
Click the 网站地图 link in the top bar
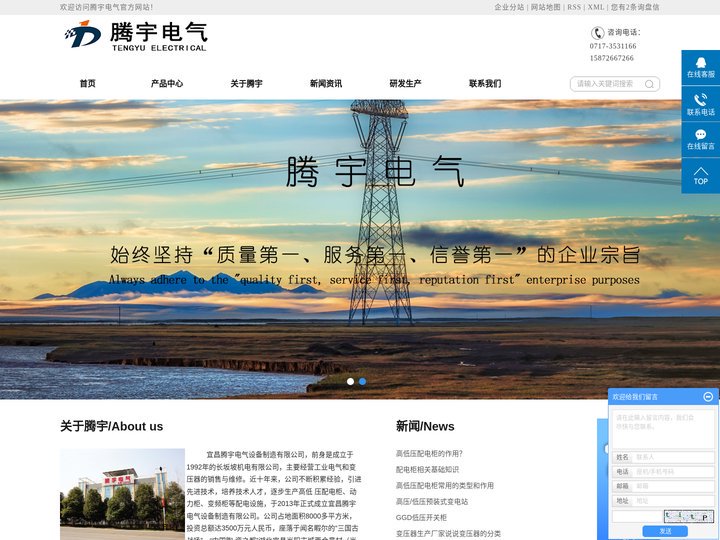click(546, 7)
